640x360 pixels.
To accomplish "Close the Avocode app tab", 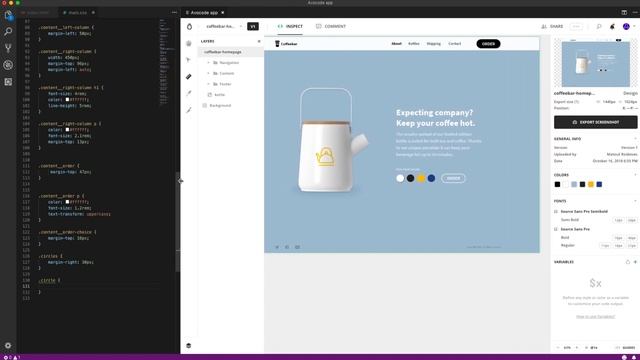I will coord(223,13).
